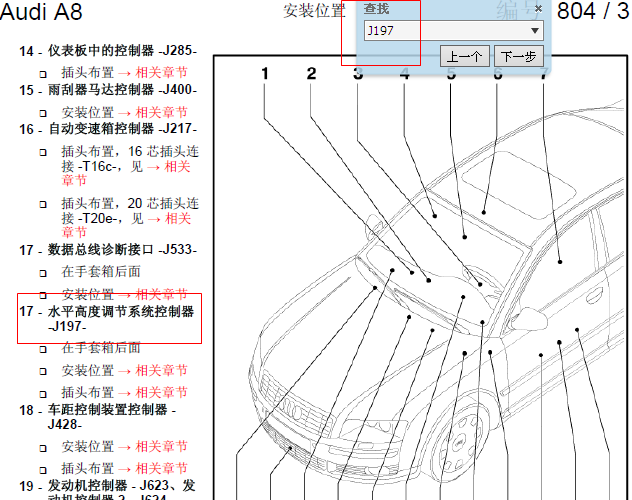Click the 安装位置 page header text

(314, 10)
